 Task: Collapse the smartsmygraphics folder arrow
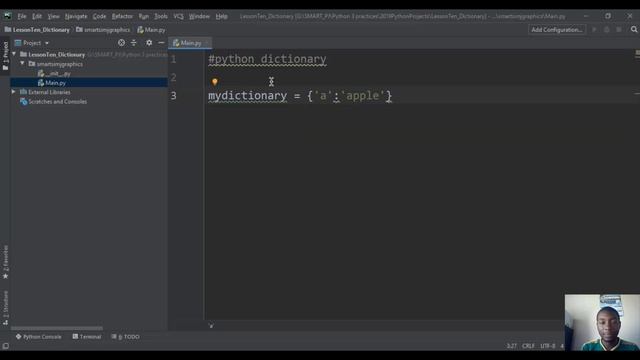(22, 64)
